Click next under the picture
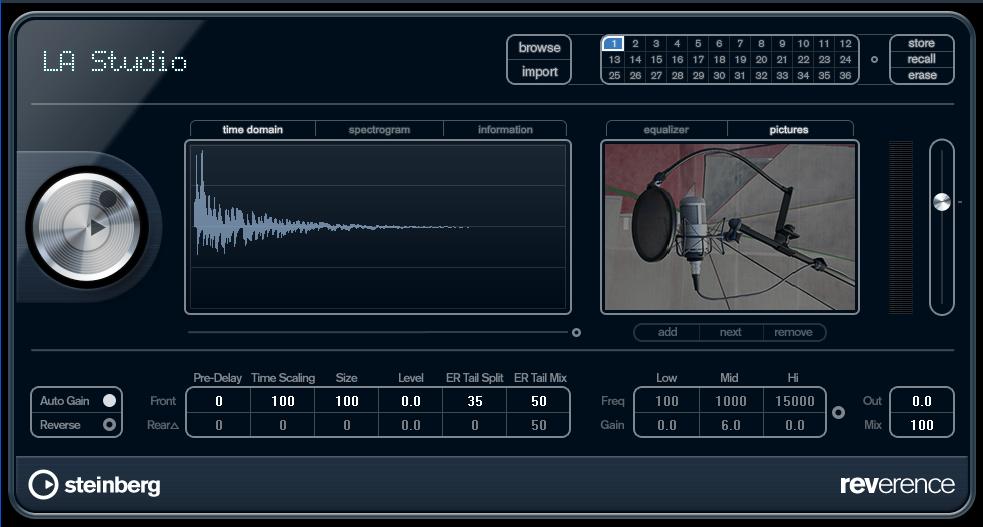This screenshot has width=983, height=527. pyautogui.click(x=730, y=332)
